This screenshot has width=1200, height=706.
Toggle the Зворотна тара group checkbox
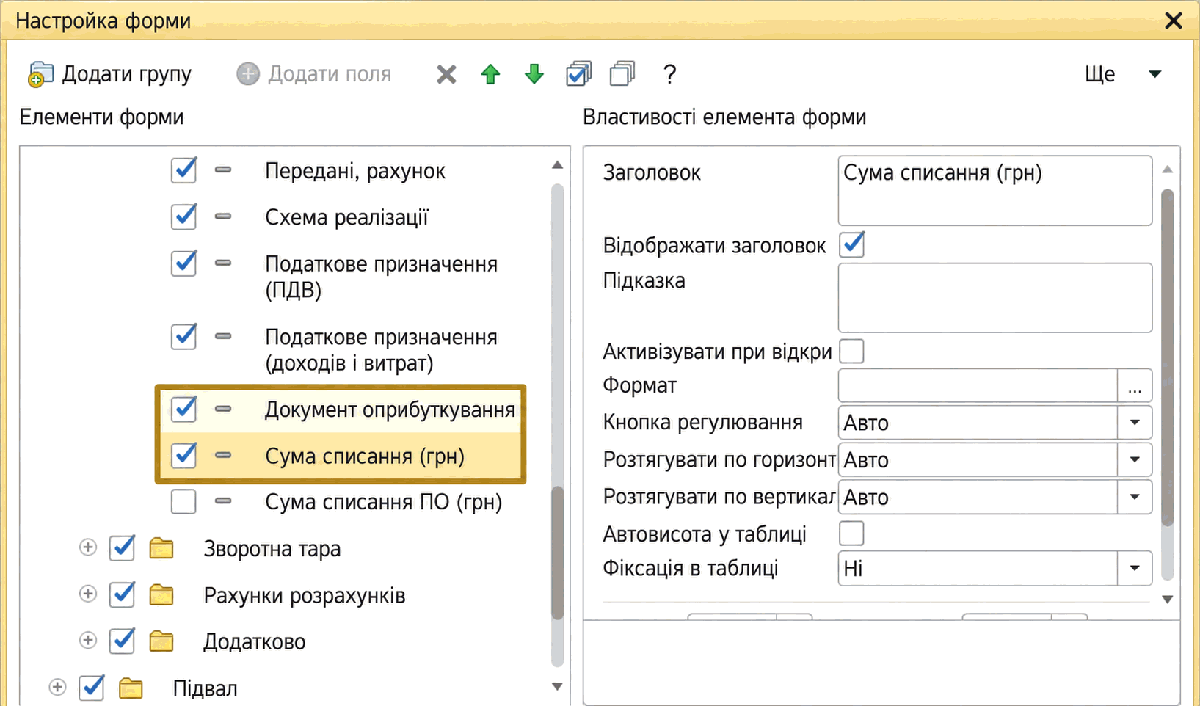(x=122, y=548)
